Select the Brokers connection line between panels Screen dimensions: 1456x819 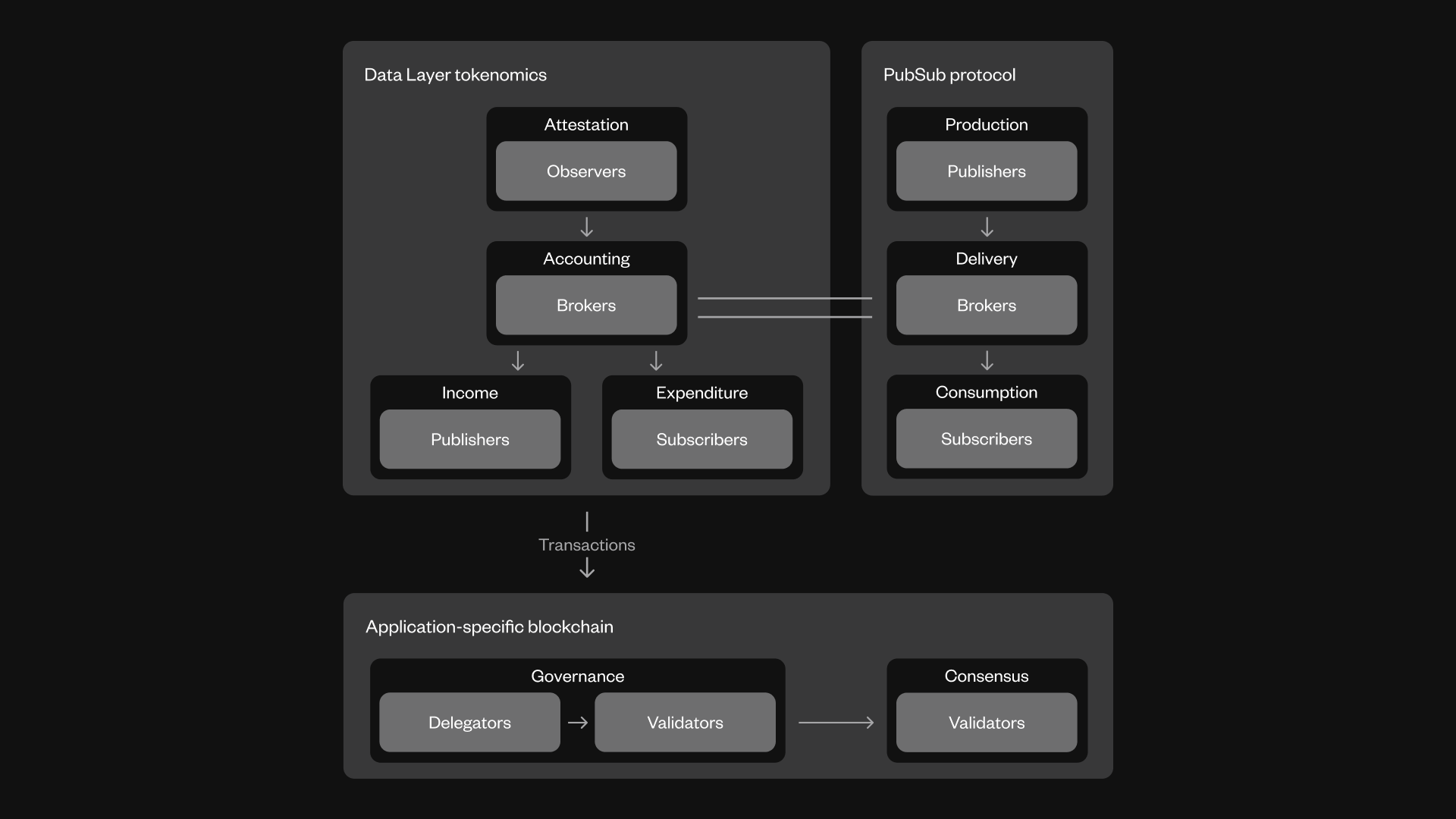tap(785, 305)
